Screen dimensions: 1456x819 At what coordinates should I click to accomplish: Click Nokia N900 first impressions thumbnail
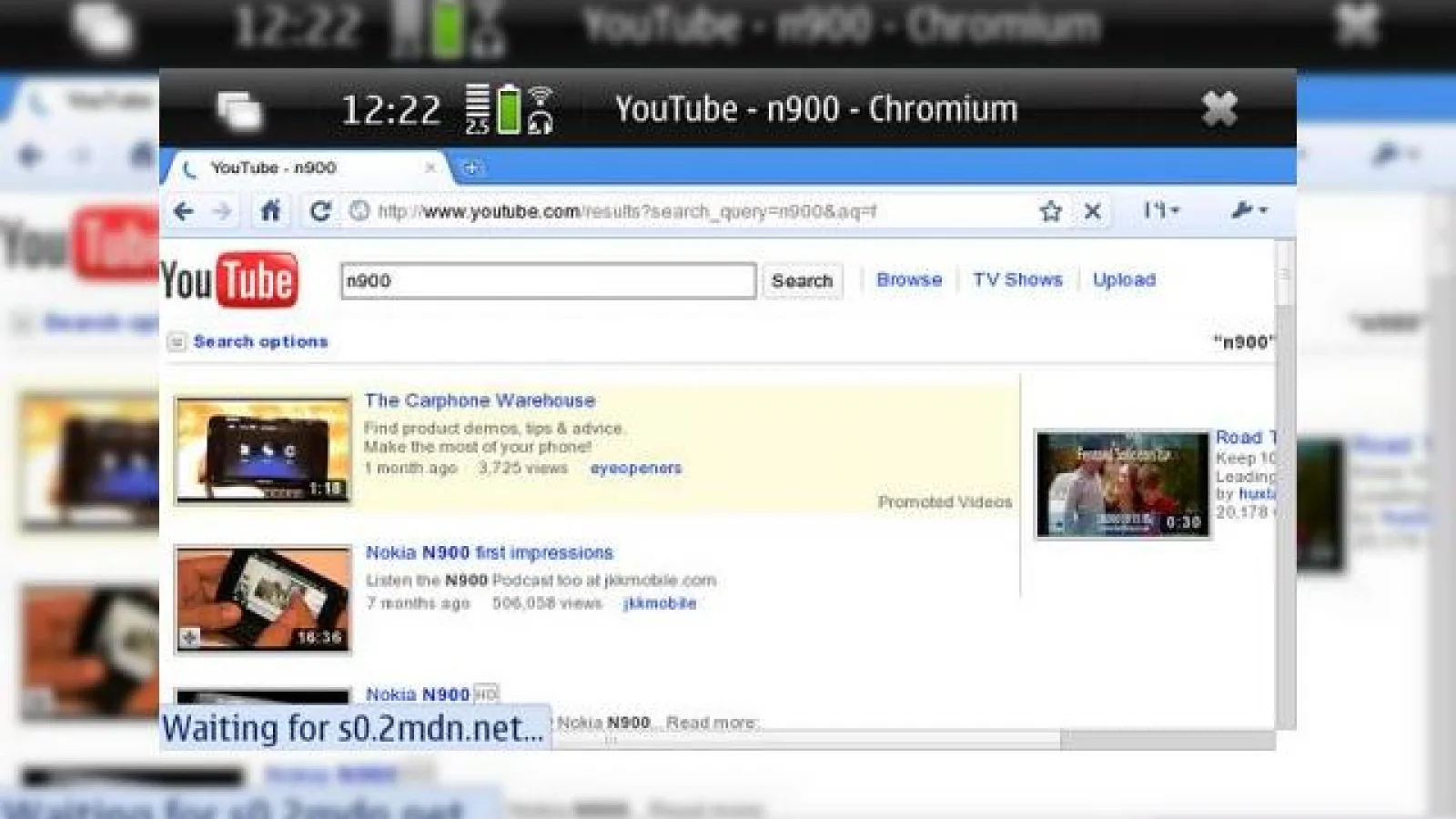[x=263, y=599]
